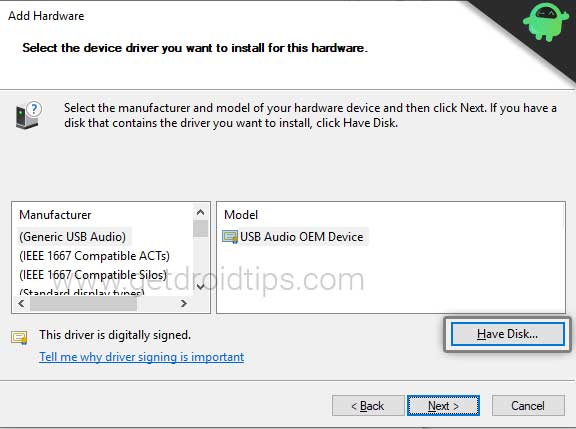
Task: Click the horizontal scroll right arrow
Action: click(184, 303)
